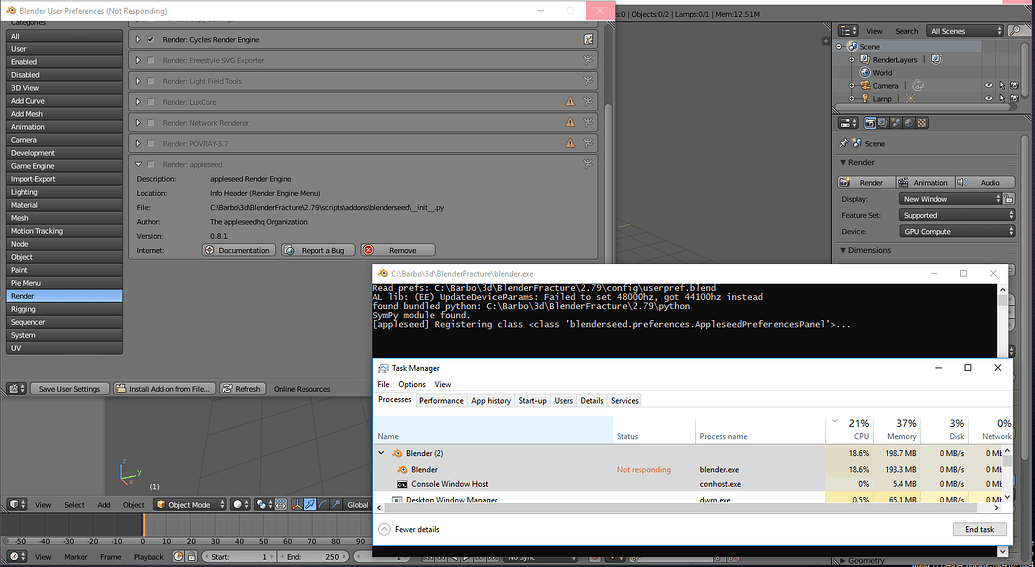This screenshot has width=1035, height=567.
Task: Open Render Layers tab icon in Properties editor
Action: [883, 123]
